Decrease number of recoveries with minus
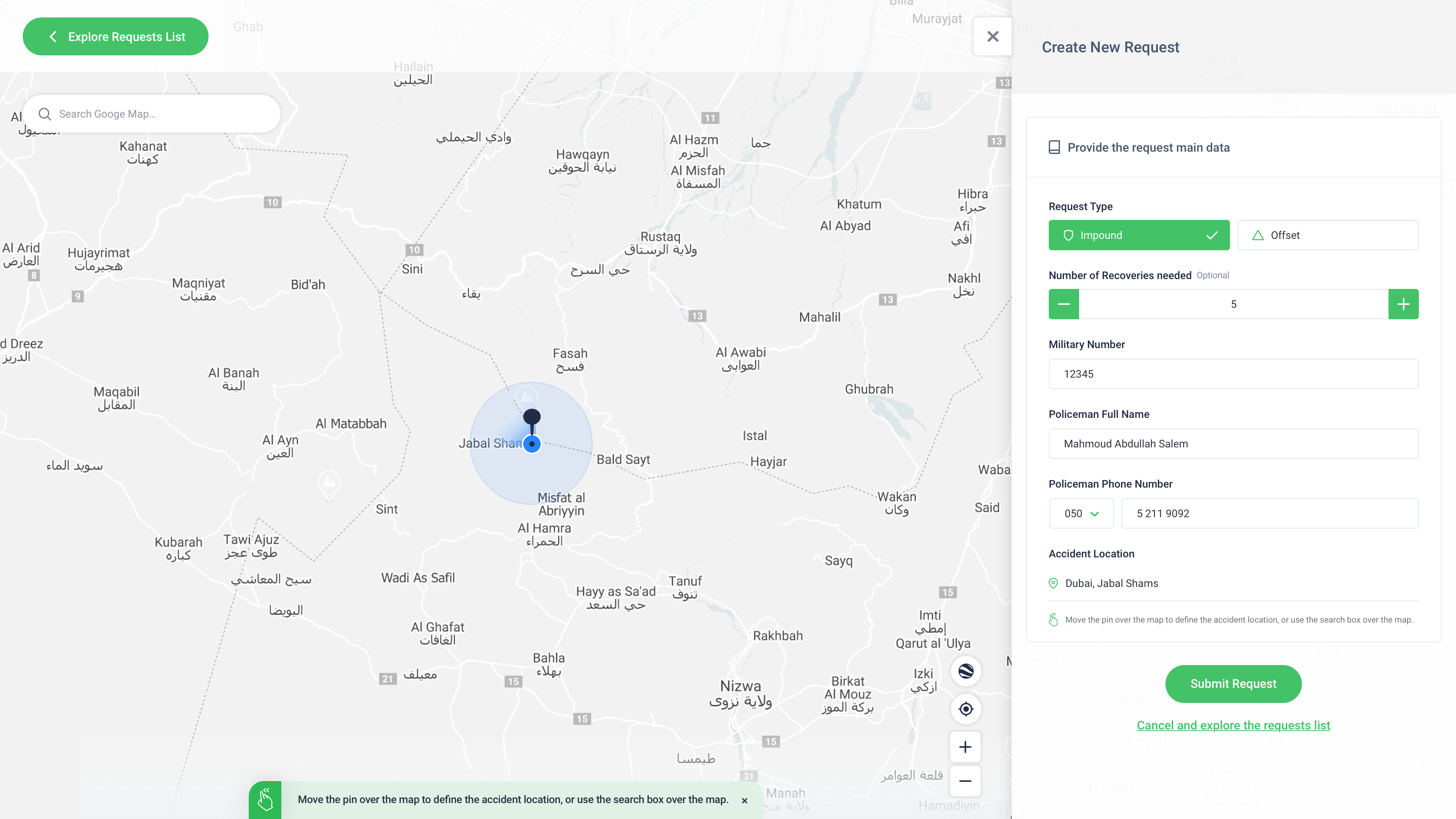The height and width of the screenshot is (819, 1456). (1064, 304)
